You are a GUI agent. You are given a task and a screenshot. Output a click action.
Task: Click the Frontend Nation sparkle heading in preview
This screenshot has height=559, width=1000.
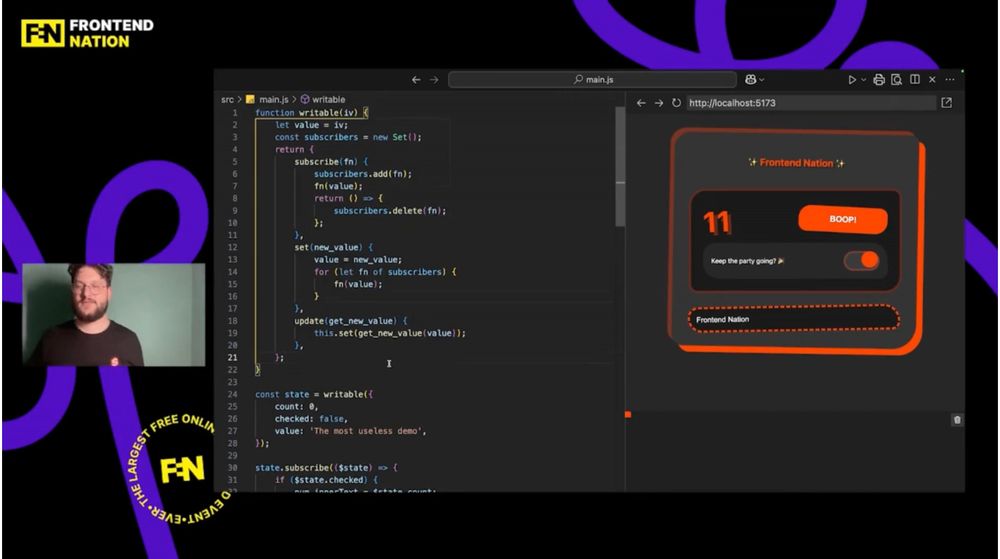click(x=796, y=163)
